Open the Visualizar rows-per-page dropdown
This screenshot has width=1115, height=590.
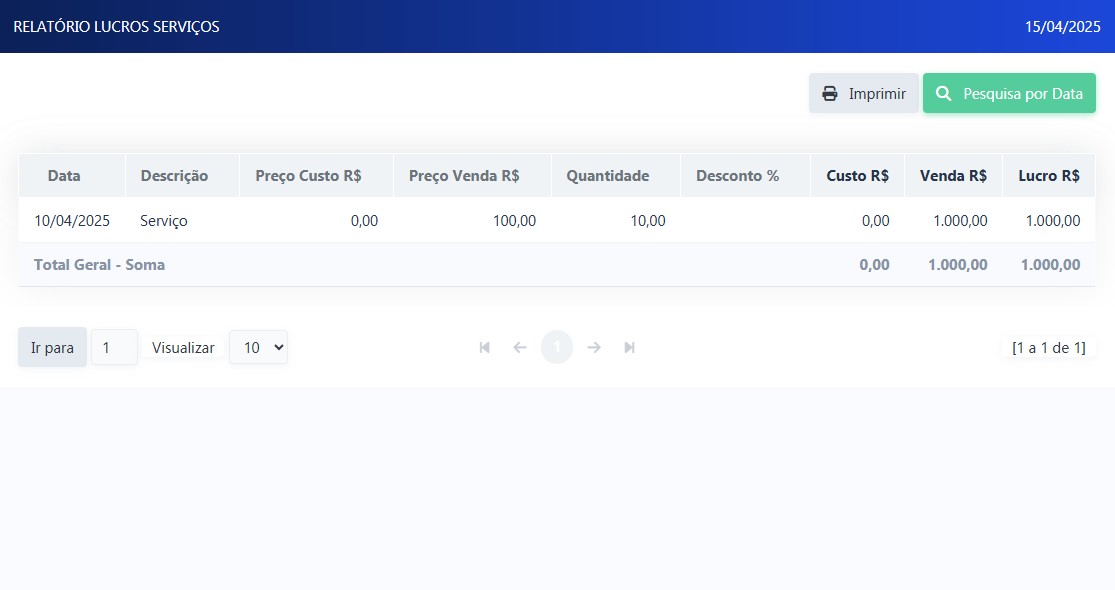pos(258,348)
